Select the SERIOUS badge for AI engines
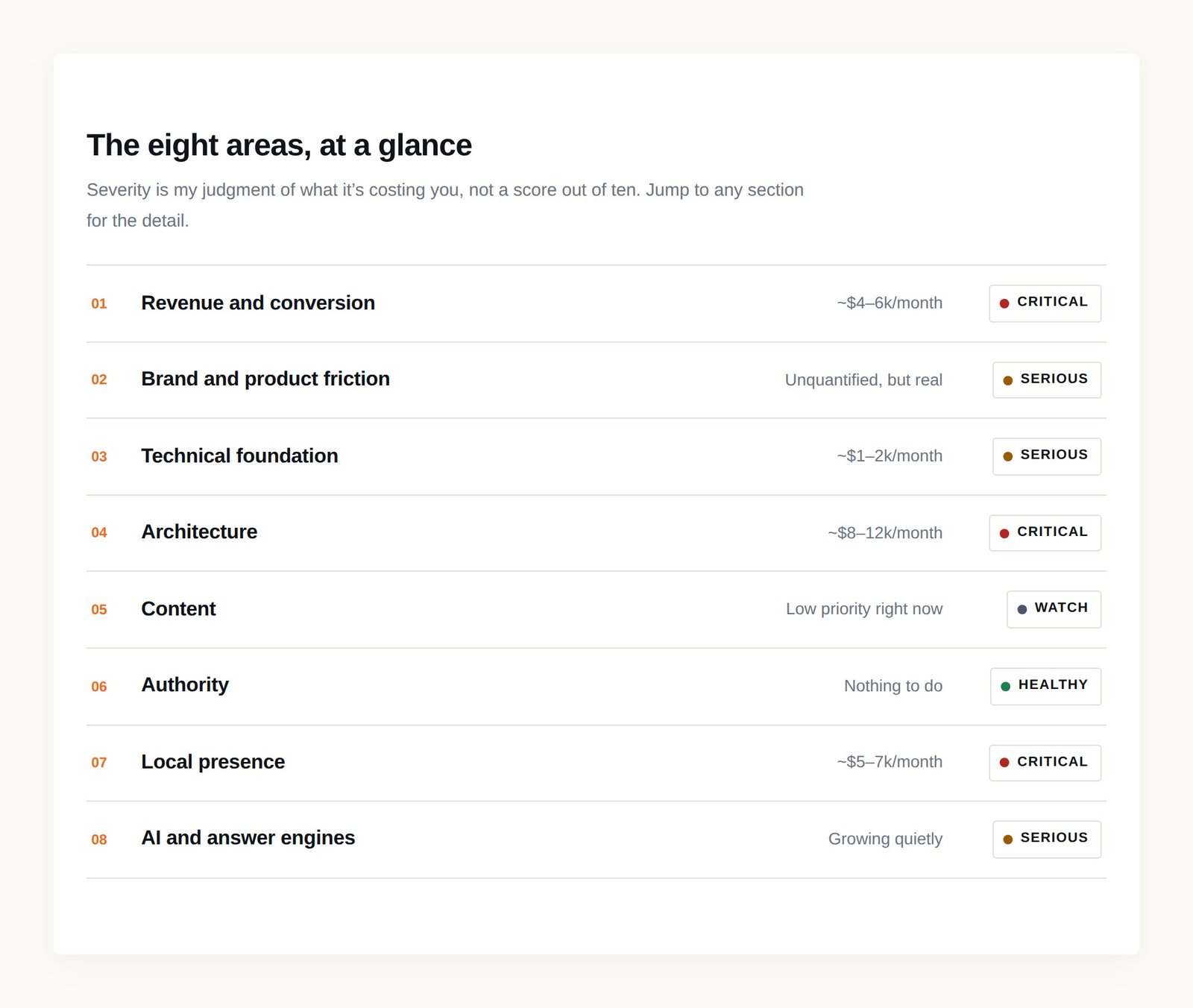This screenshot has height=1008, width=1193. [1047, 840]
